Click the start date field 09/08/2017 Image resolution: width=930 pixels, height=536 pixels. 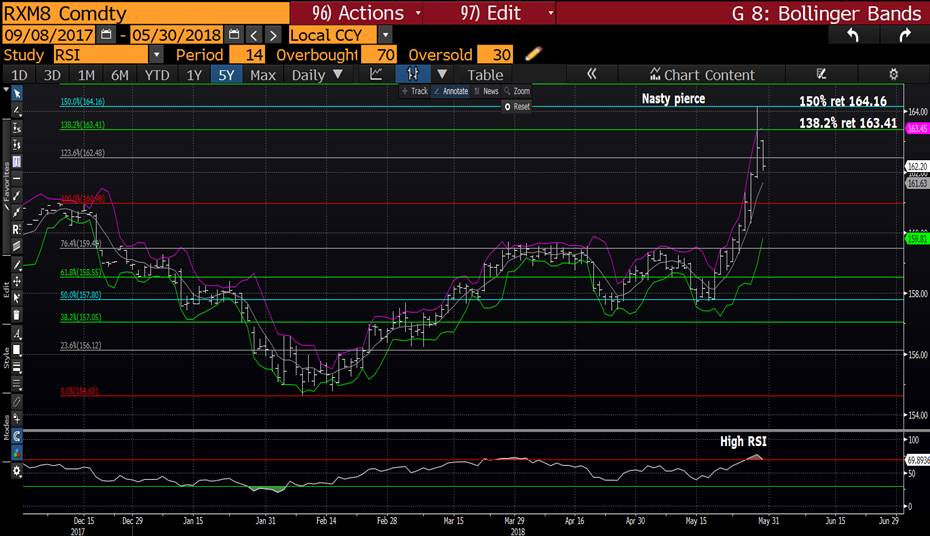[49, 34]
